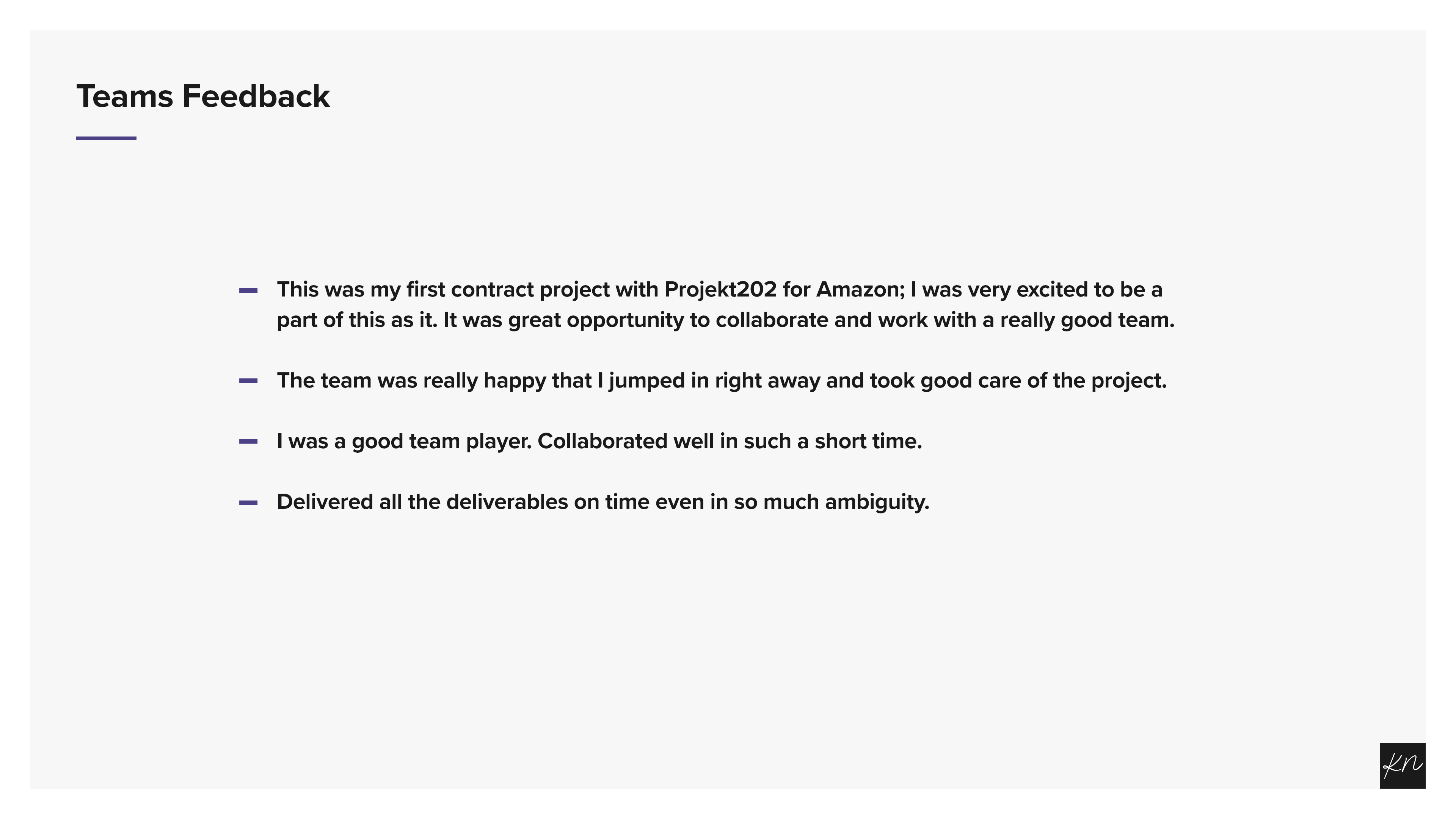The width and height of the screenshot is (1456, 819).
Task: Select the dash bullet before "I was a good team player"
Action: (248, 441)
